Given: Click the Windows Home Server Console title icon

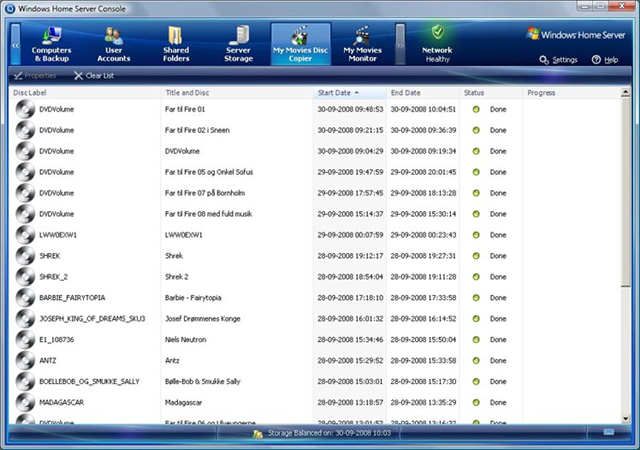Looking at the screenshot, I should pyautogui.click(x=10, y=8).
